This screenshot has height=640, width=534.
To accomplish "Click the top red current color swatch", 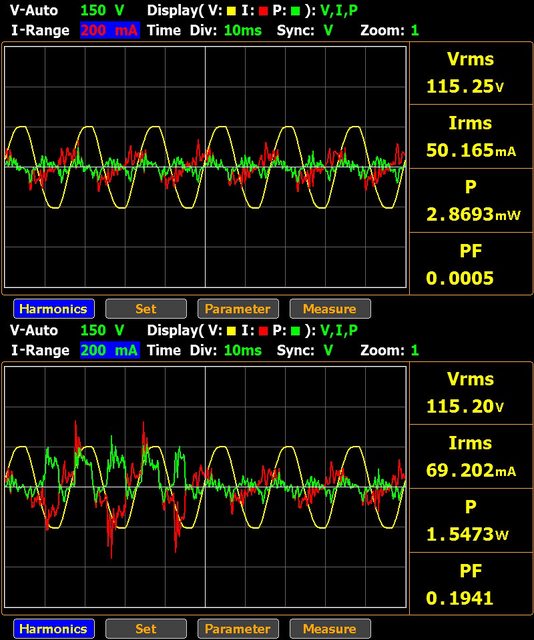I will click(x=263, y=11).
